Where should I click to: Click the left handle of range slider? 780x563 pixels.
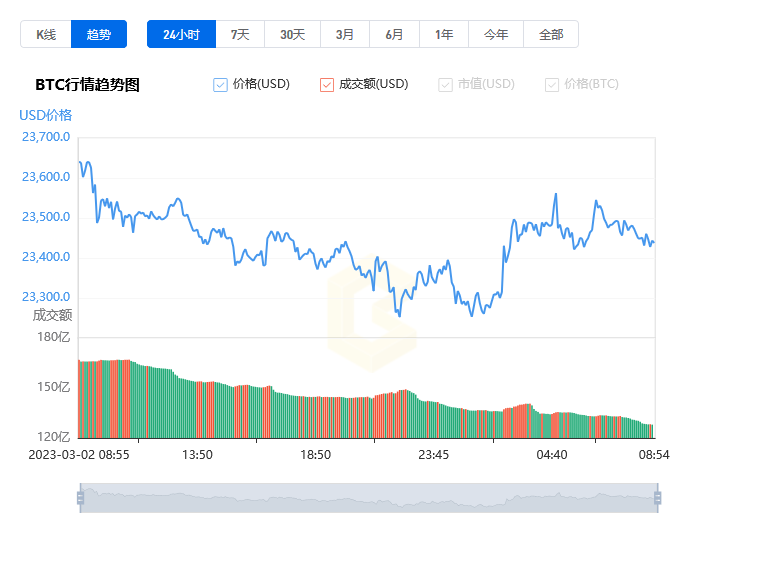tap(81, 498)
